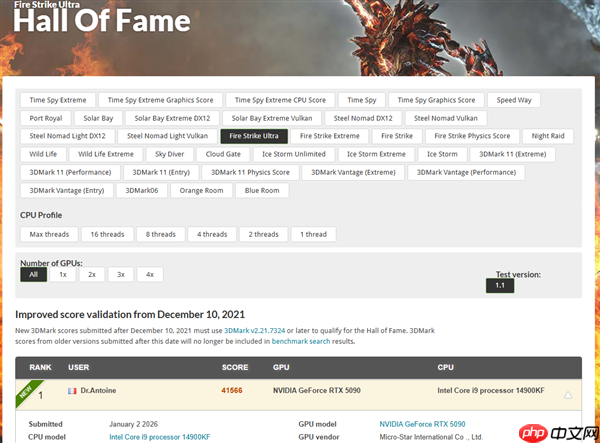Screen dimensions: 600x443
Task: Select the All GPUs filter
Action: click(33, 274)
